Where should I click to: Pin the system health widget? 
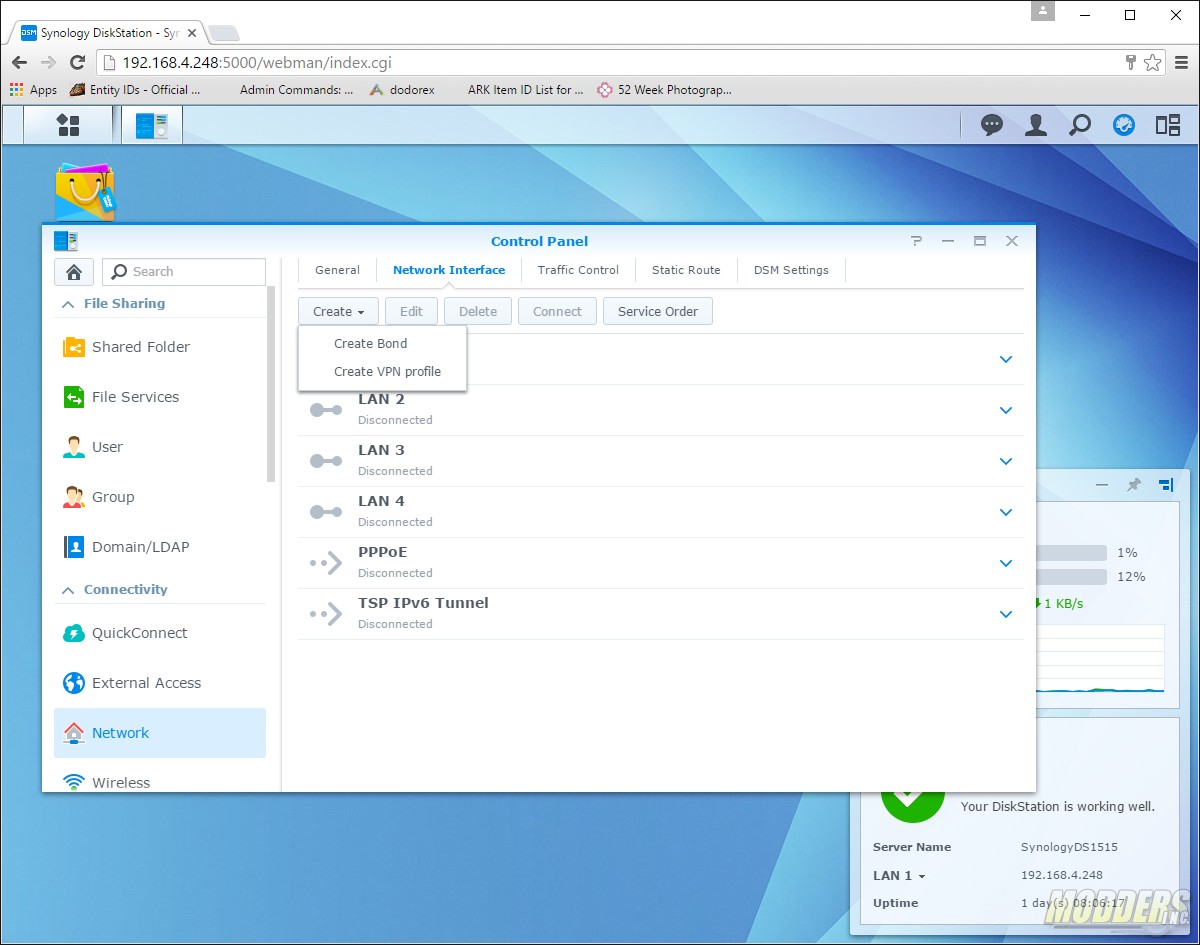(1134, 484)
